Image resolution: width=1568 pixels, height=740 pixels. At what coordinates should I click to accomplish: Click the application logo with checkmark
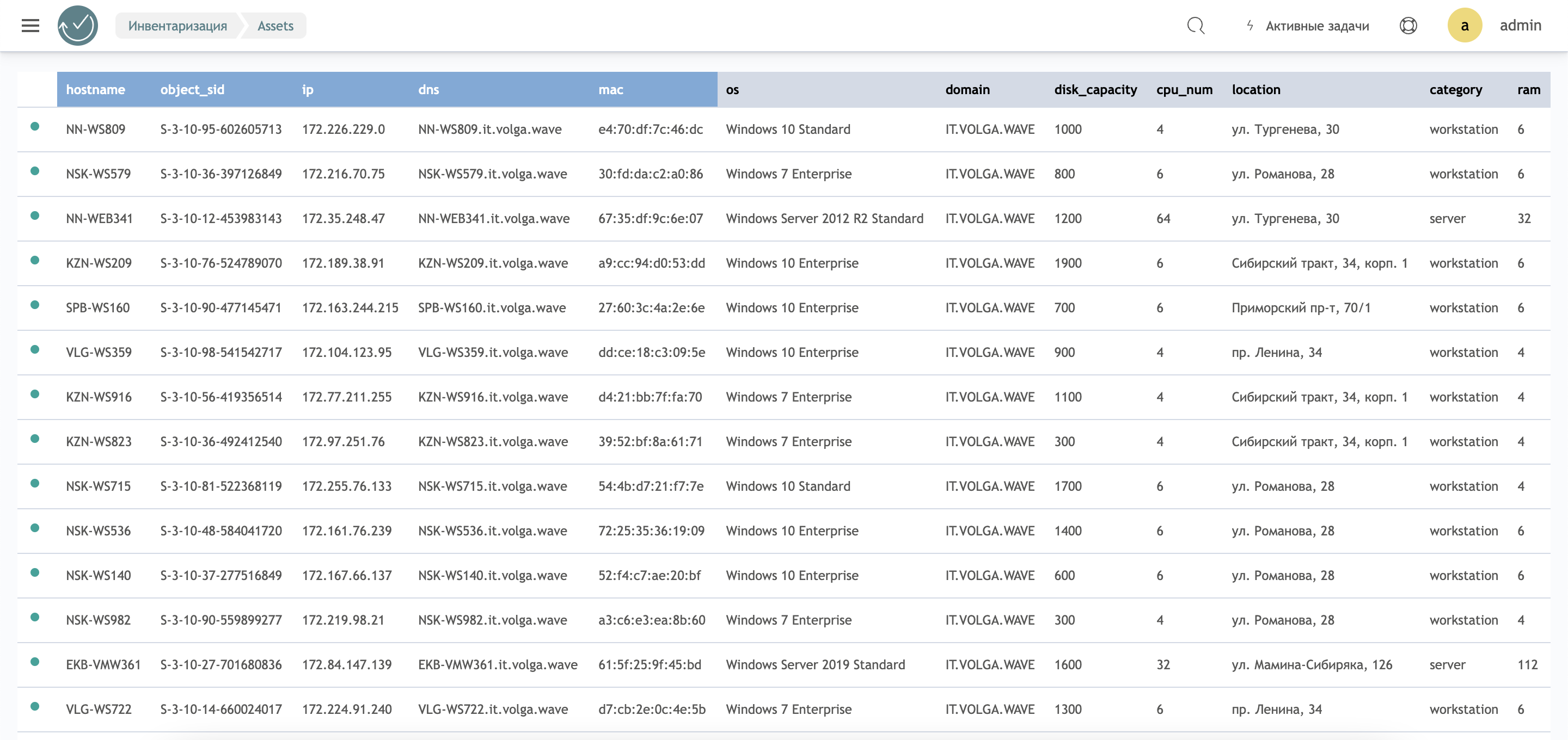(78, 26)
